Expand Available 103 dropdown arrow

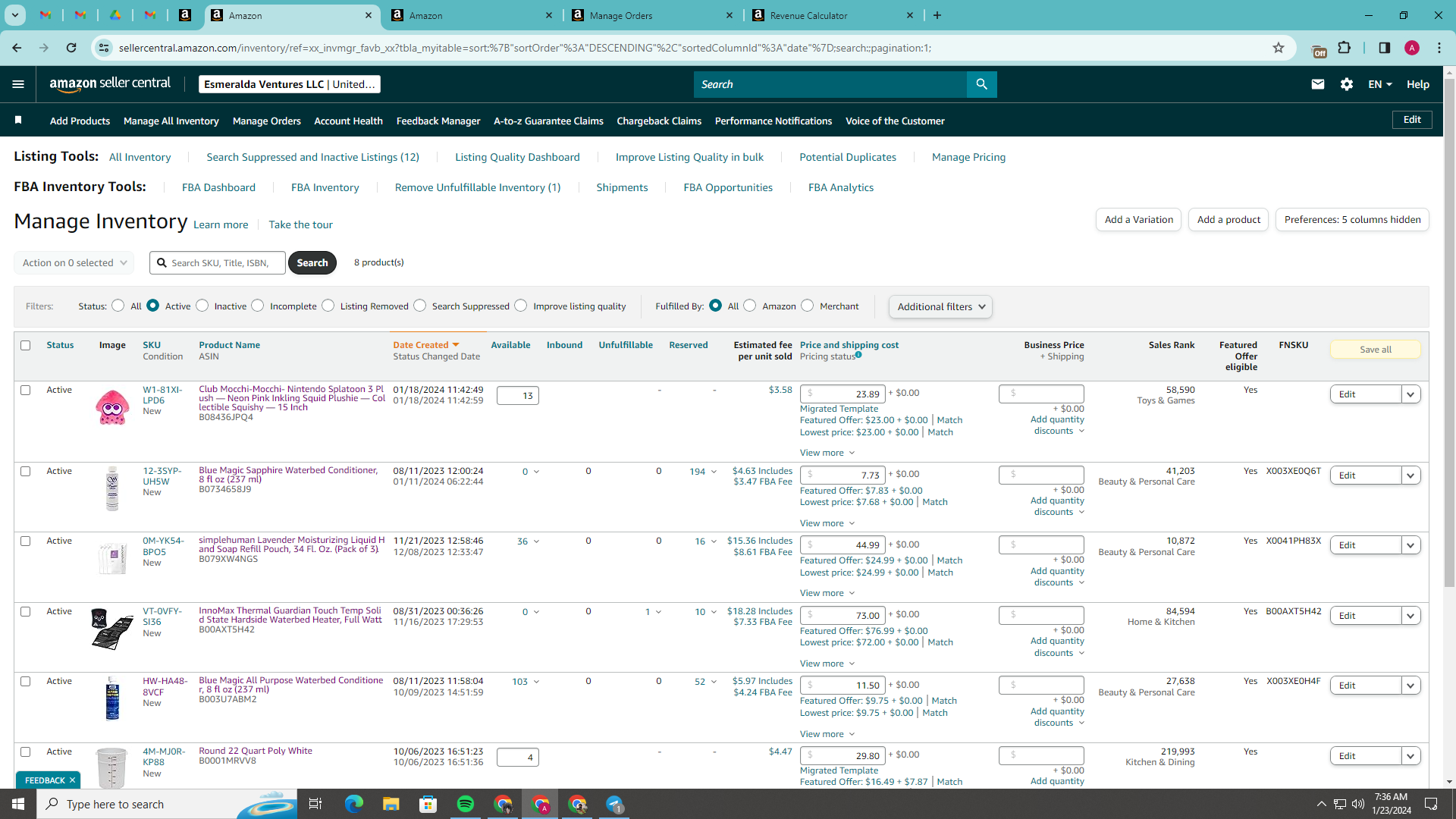(x=536, y=682)
